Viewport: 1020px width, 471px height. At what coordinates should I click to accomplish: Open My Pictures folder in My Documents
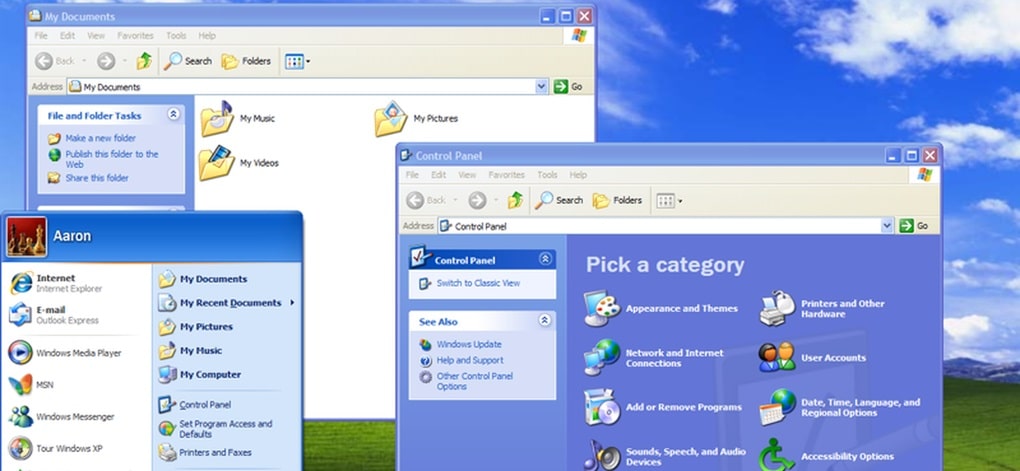point(416,118)
